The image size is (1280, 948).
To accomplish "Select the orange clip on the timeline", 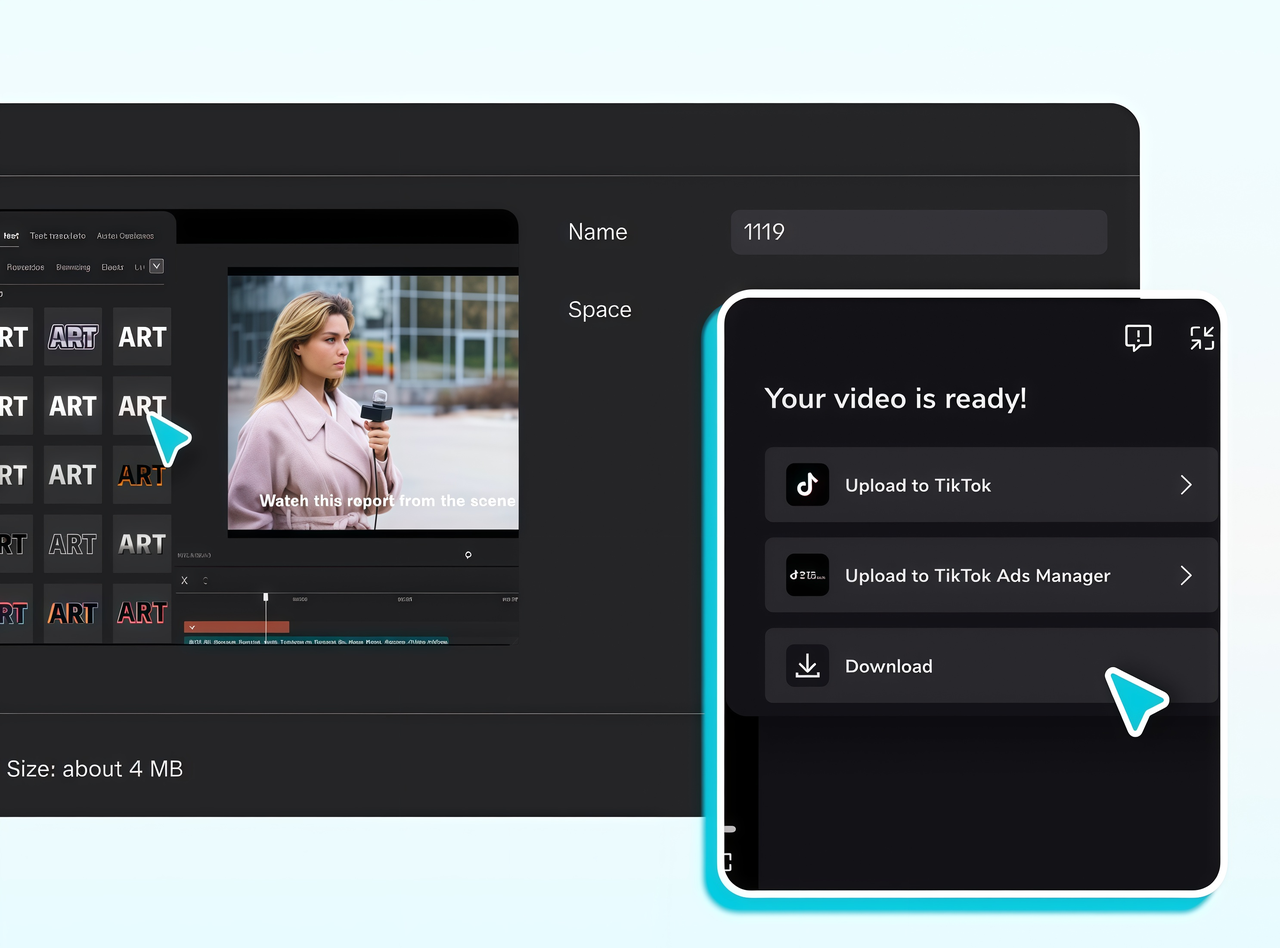I will pos(237,627).
